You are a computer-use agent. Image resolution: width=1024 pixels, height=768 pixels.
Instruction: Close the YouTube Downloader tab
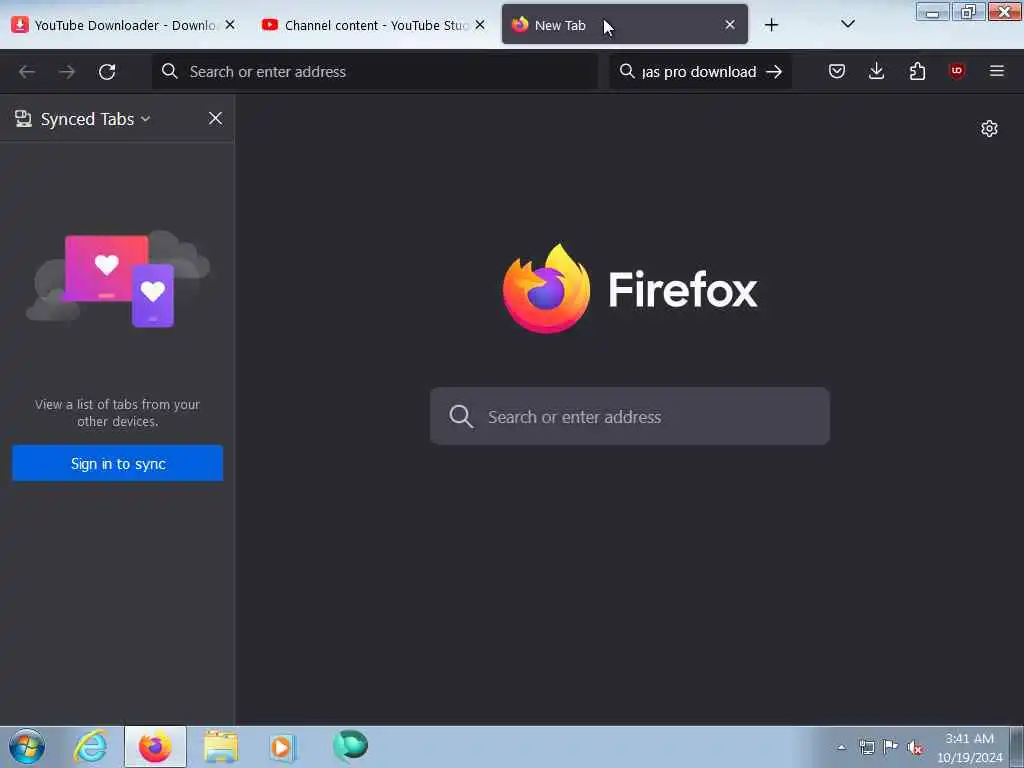(x=230, y=25)
